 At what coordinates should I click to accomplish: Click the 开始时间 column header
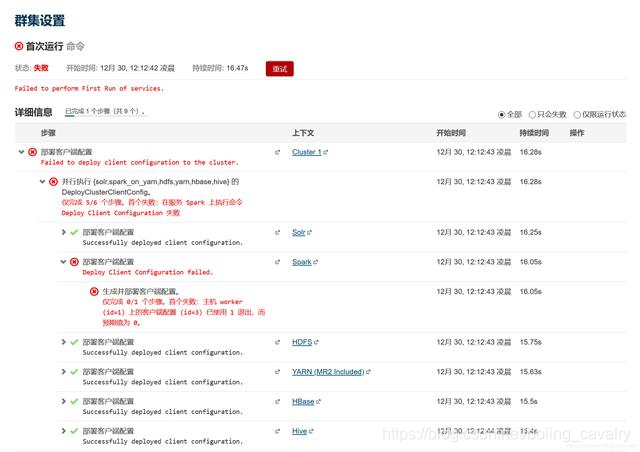click(451, 133)
